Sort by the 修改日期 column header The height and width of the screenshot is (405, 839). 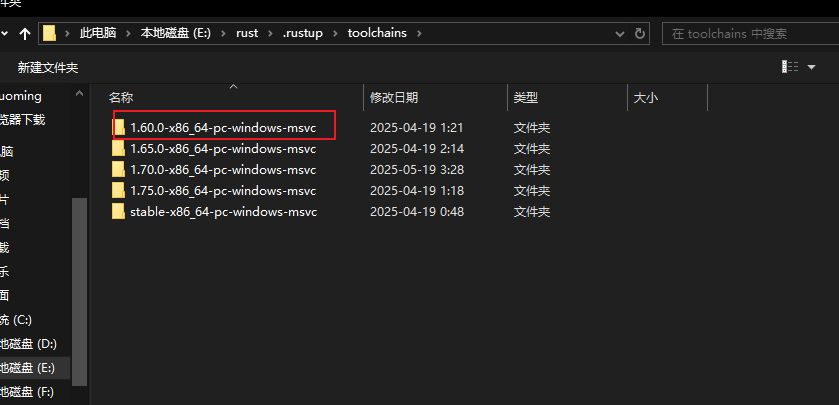click(394, 97)
